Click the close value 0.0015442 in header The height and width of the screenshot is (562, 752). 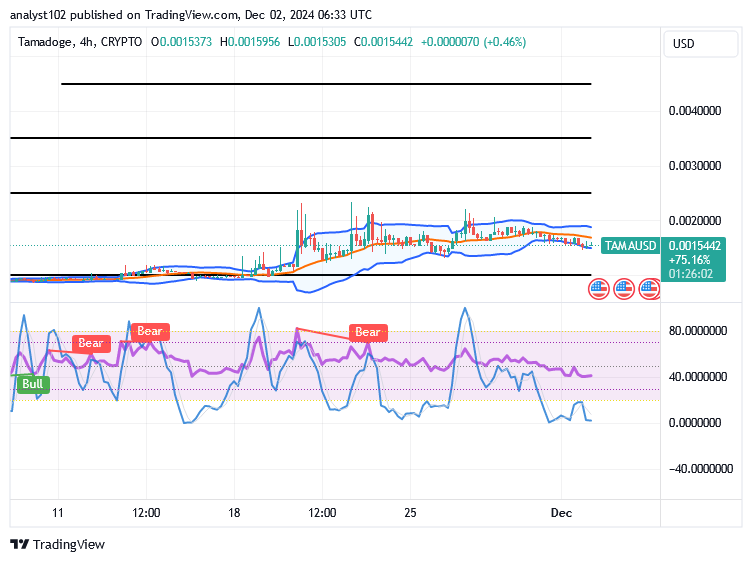pyautogui.click(x=387, y=42)
